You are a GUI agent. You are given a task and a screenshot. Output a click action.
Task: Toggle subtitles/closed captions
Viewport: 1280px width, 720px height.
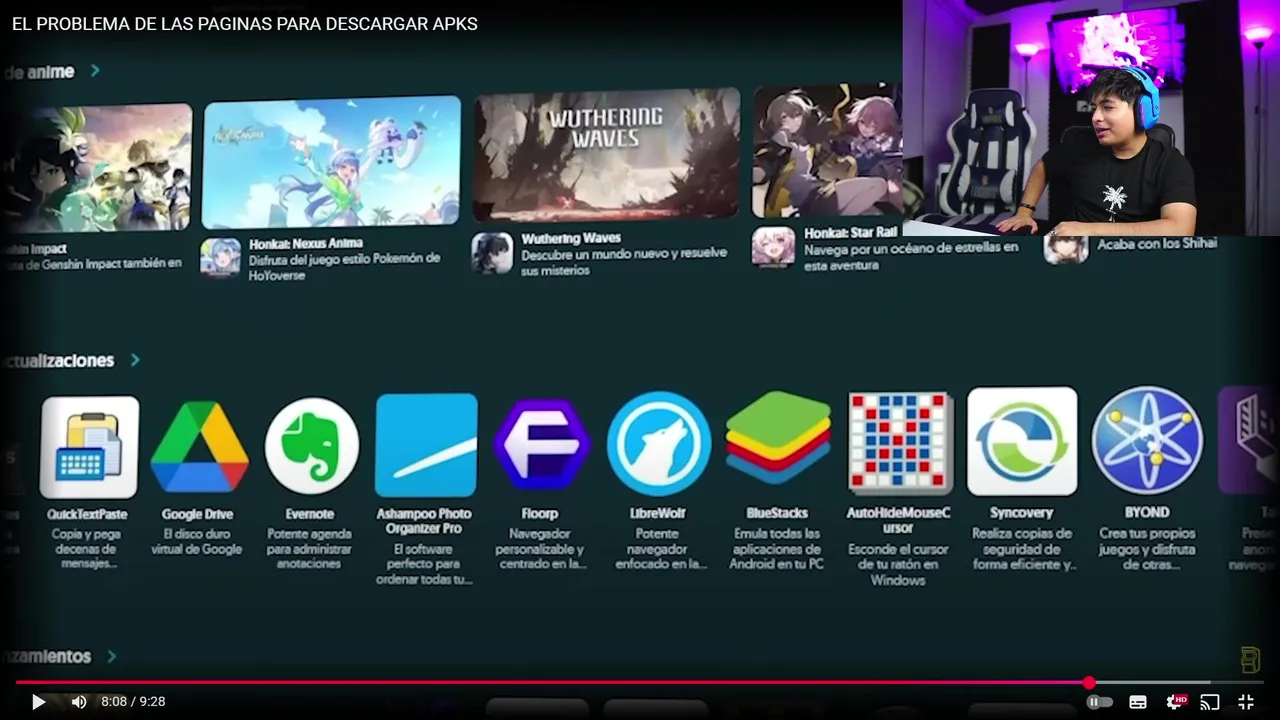point(1138,702)
